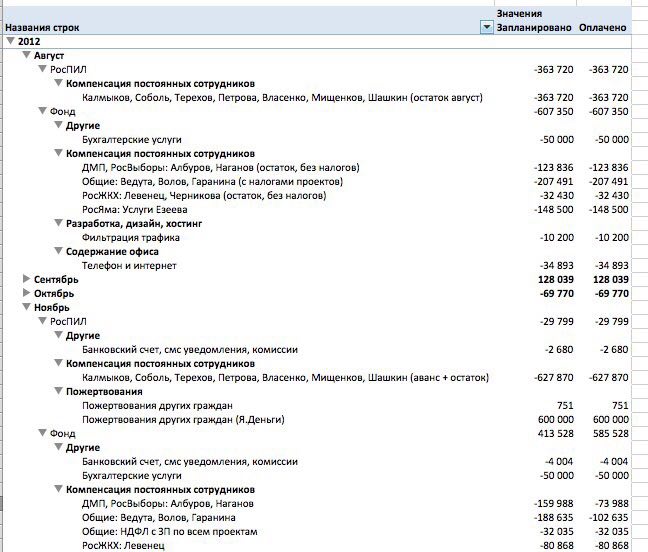Select the Значения header label

(519, 14)
